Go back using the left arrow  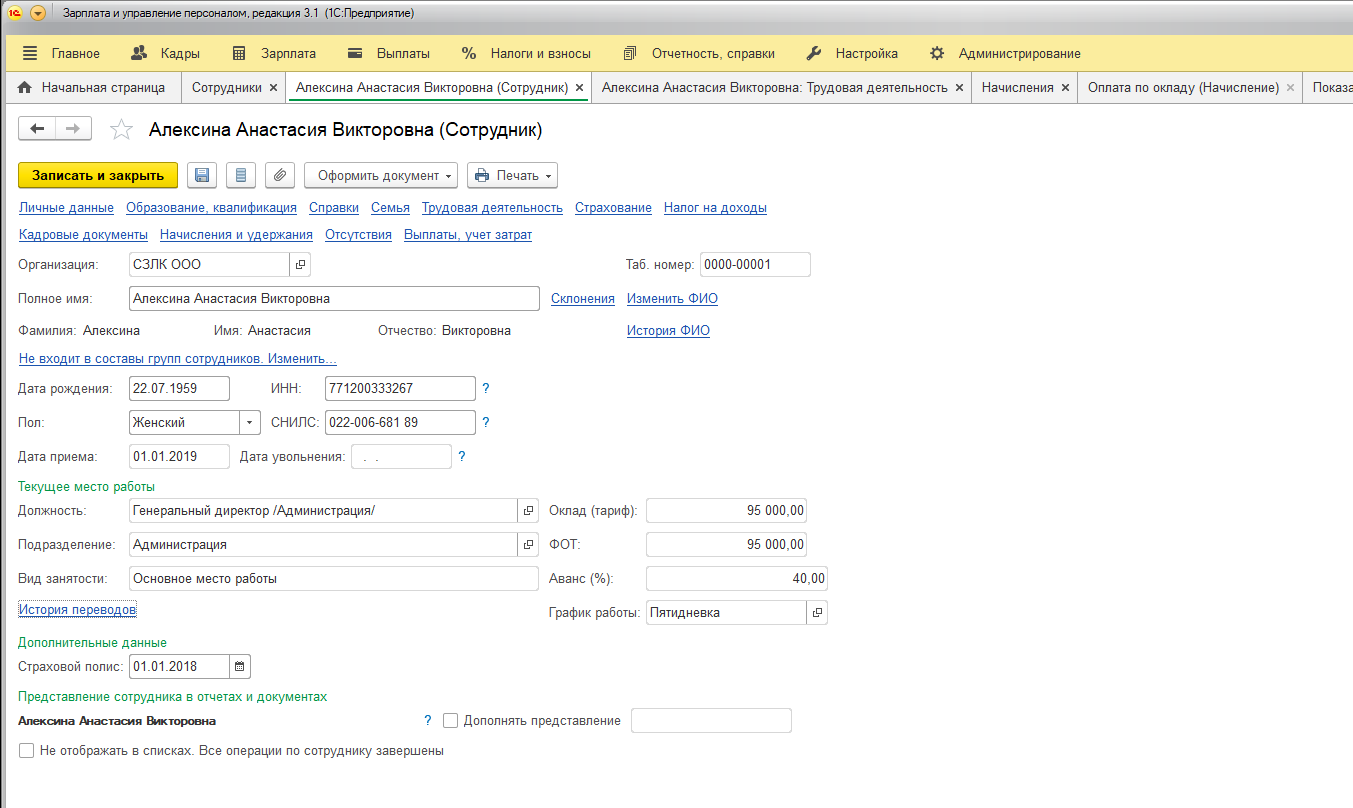(38, 129)
